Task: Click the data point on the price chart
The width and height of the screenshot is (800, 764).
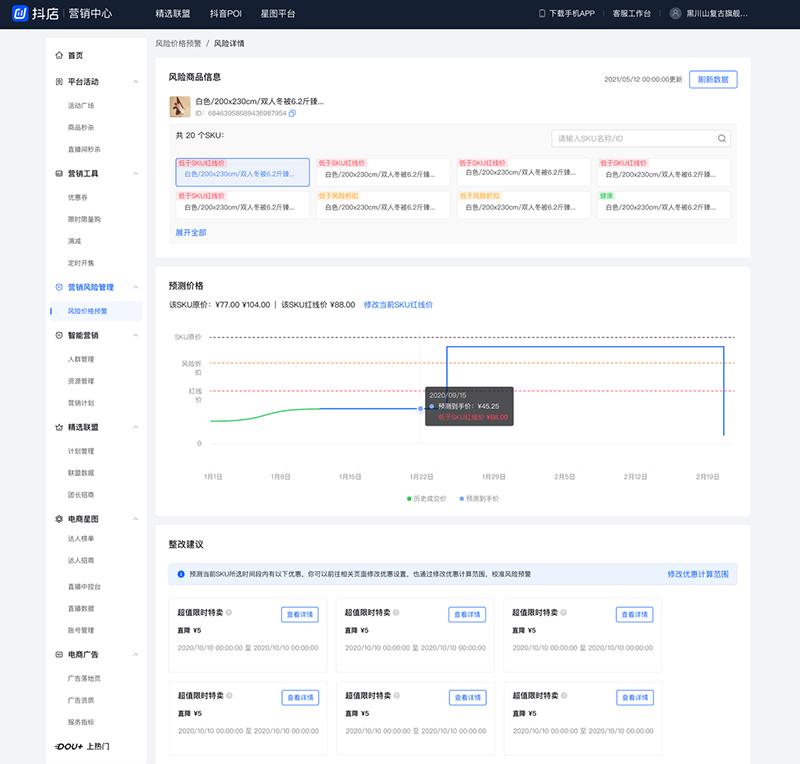Action: click(x=420, y=408)
